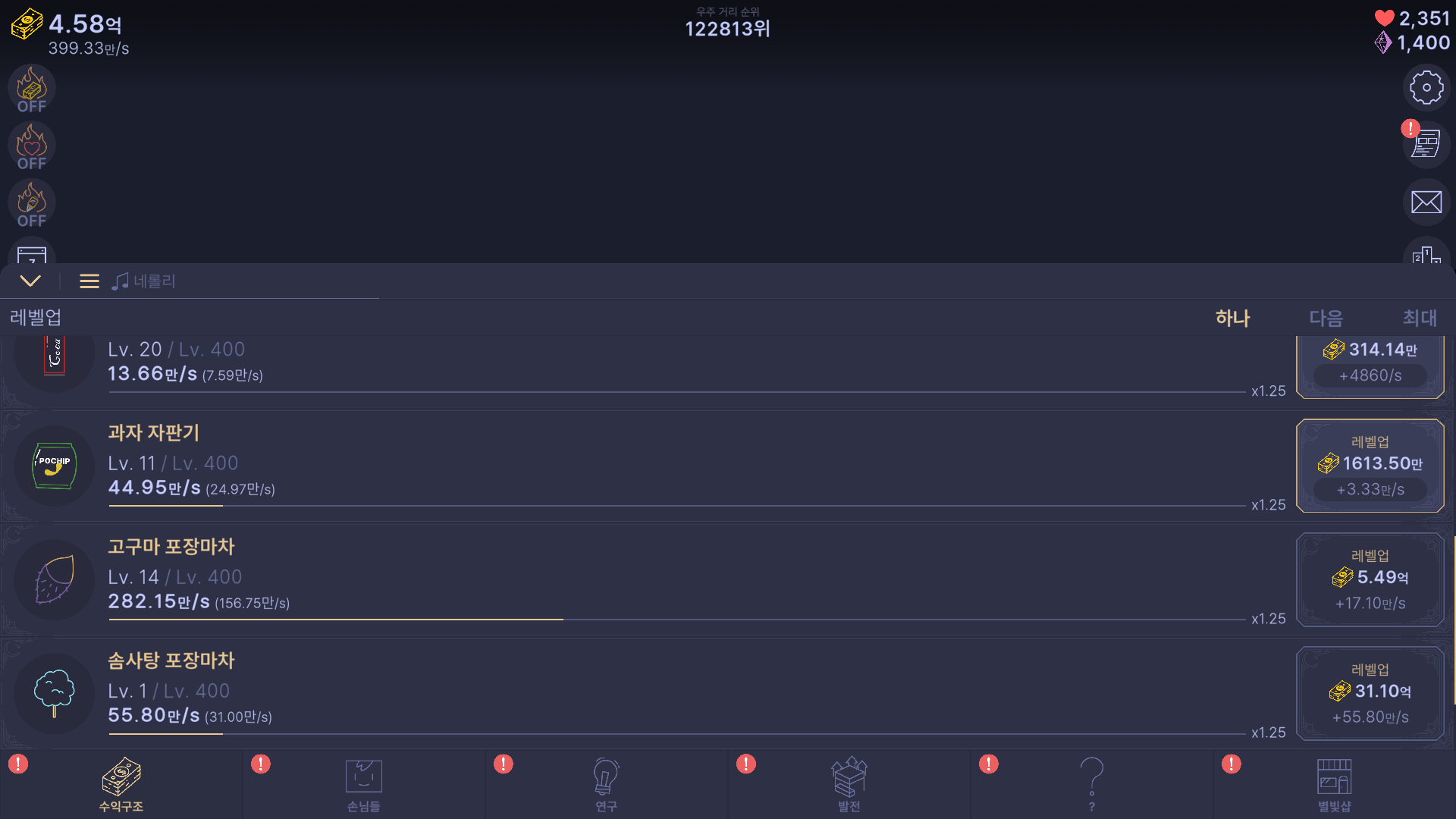The width and height of the screenshot is (1456, 819).
Task: Open the settings gear icon
Action: [1426, 88]
